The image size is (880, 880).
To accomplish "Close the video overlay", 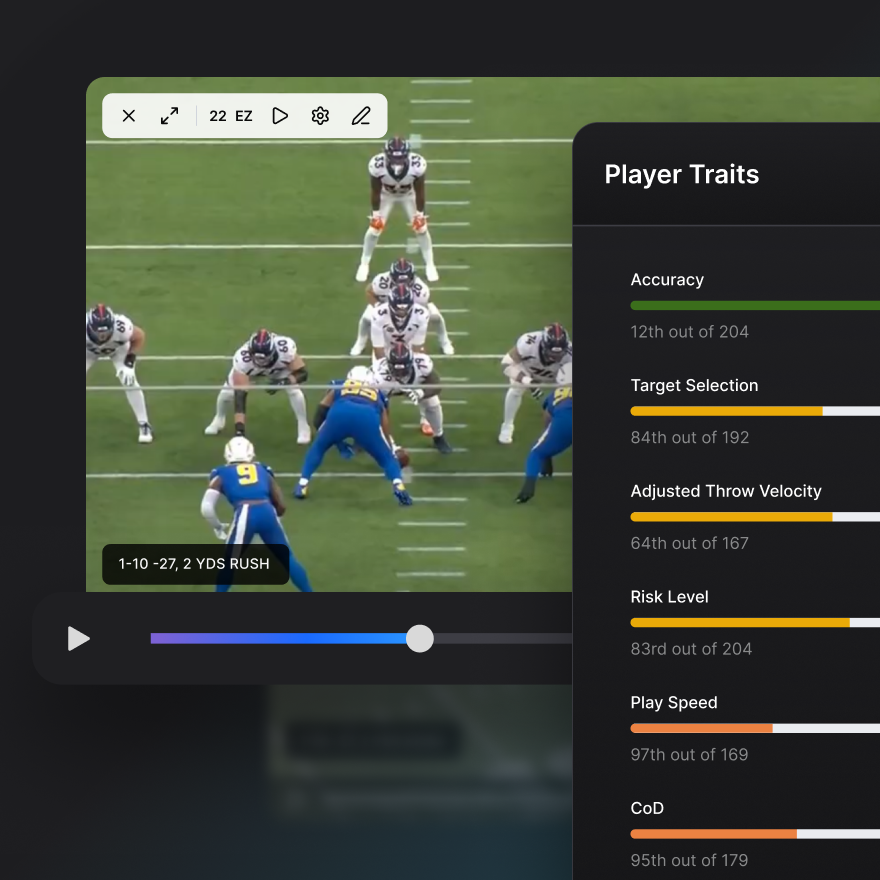I will (x=128, y=116).
